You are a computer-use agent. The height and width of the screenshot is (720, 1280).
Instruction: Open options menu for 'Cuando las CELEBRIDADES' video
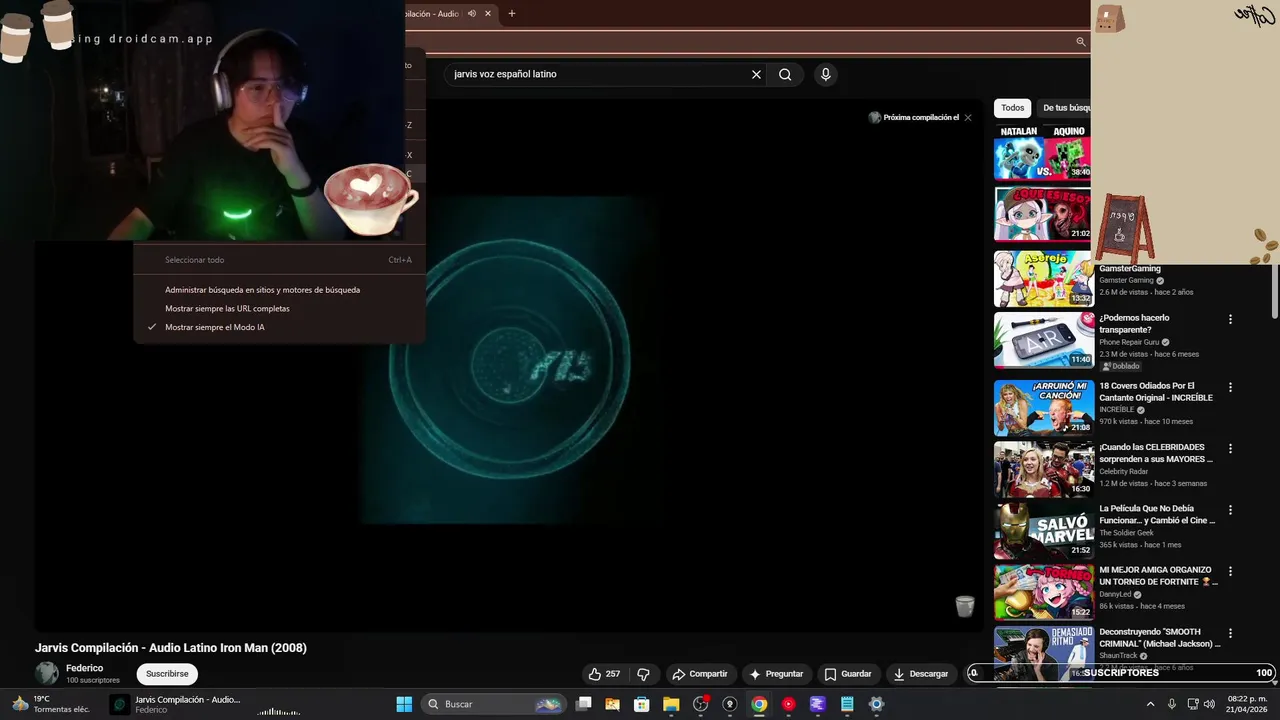[1230, 449]
